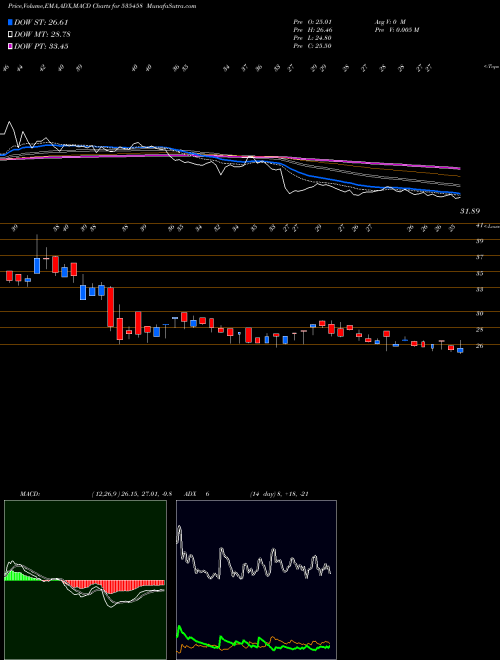Click the 33 price axis label
Viewport: 500px width, 660px height.
[x=479, y=290]
